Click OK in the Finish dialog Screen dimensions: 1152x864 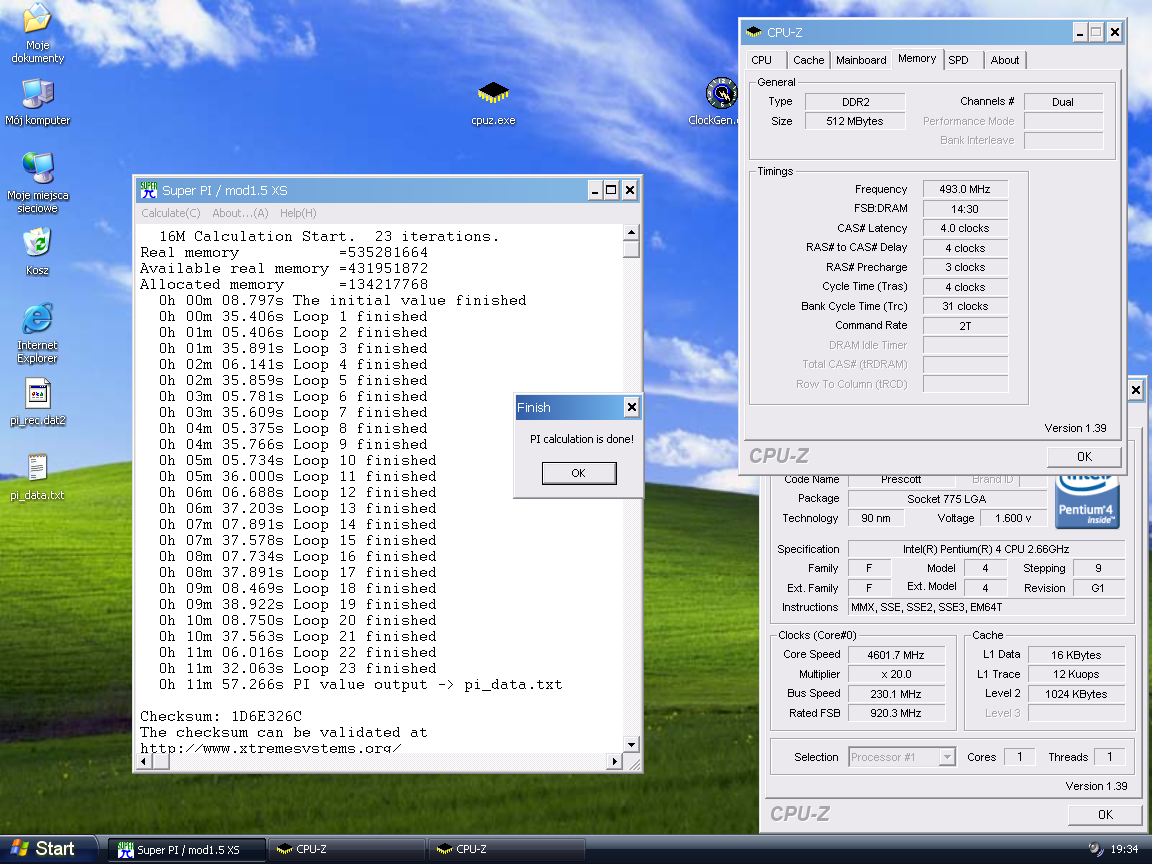point(578,473)
